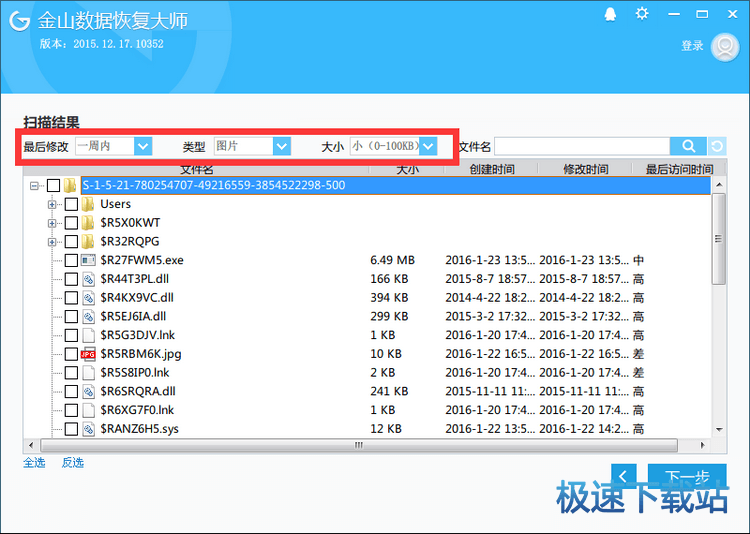Click the file icon of $R6XG7F0.lnk

[88, 410]
